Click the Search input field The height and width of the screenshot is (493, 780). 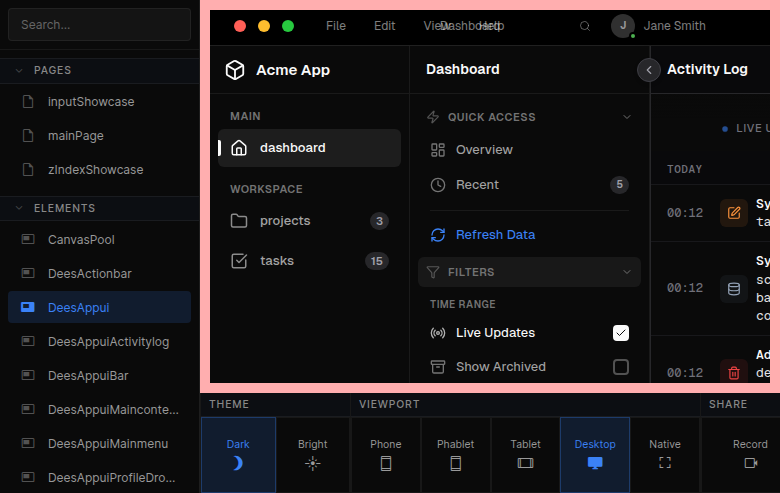(99, 25)
